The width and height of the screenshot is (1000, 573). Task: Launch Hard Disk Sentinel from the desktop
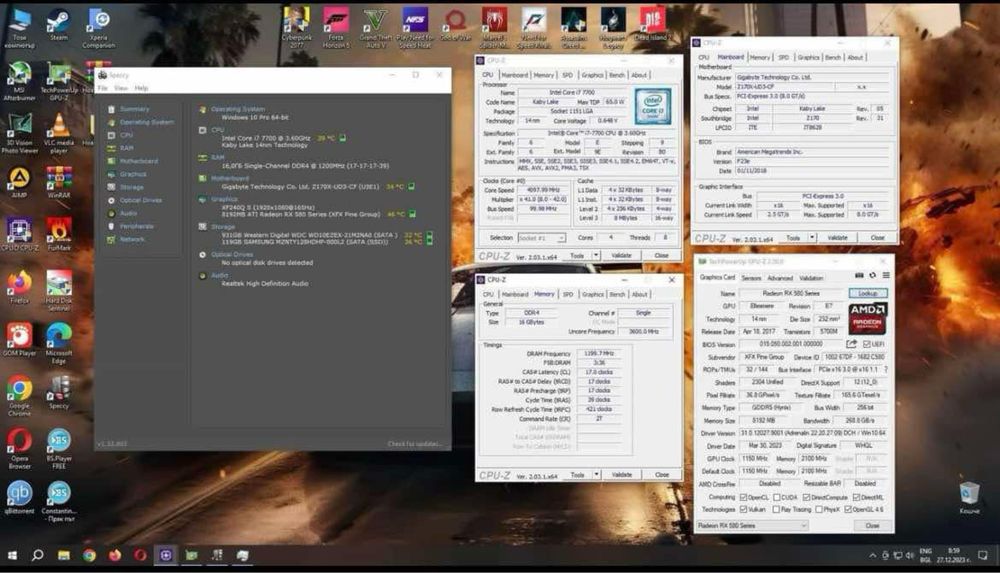(59, 290)
